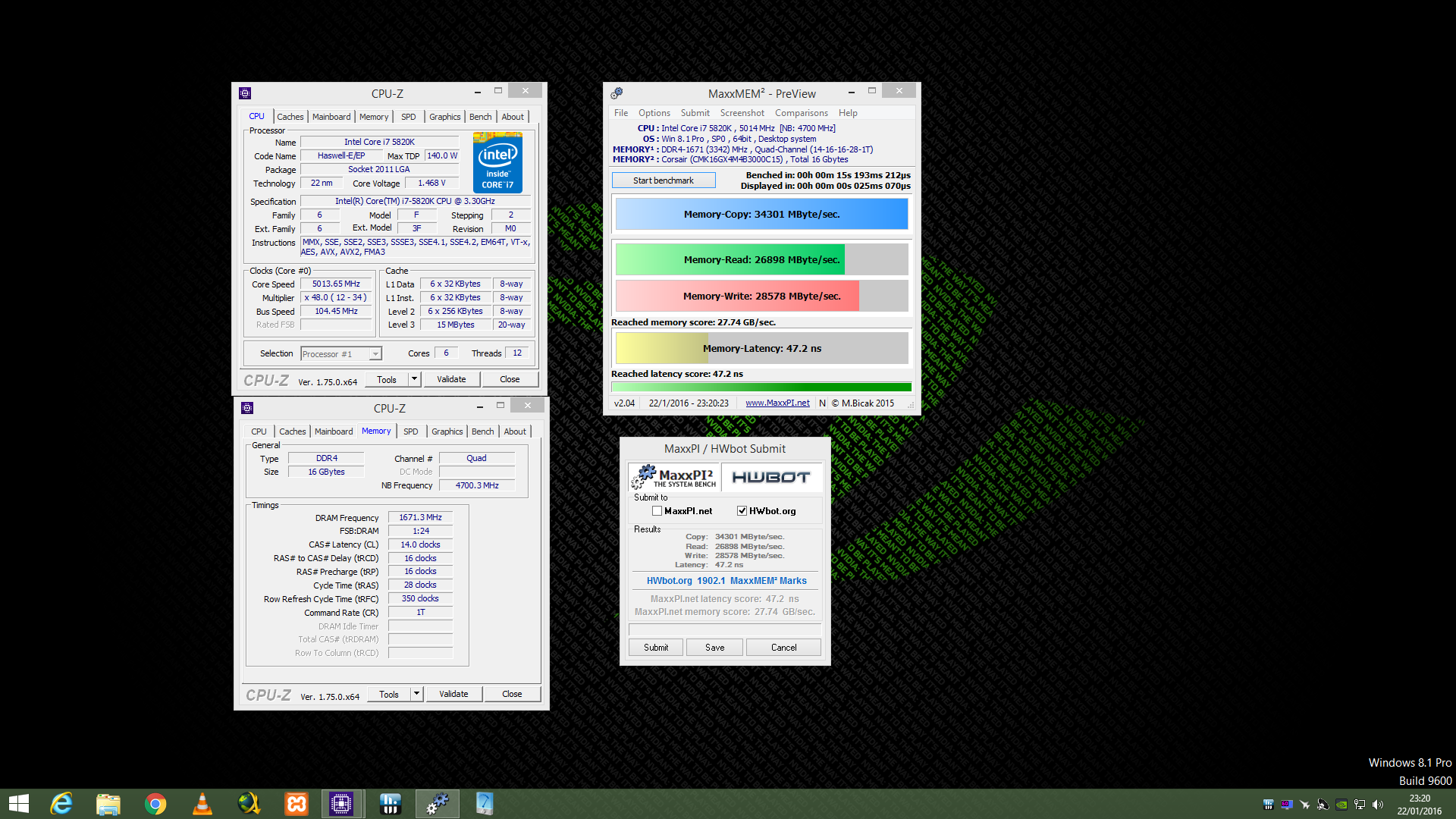Open the File menu in MaxxMEM

click(x=621, y=113)
